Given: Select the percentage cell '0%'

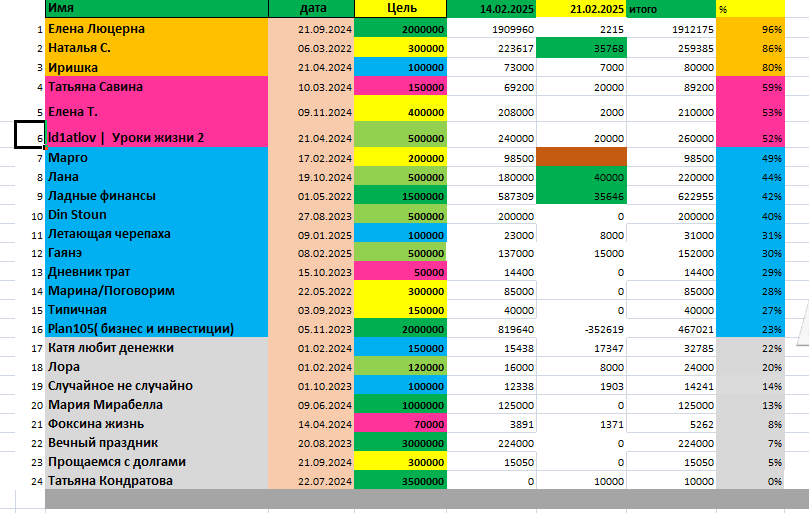Looking at the screenshot, I should pos(751,481).
